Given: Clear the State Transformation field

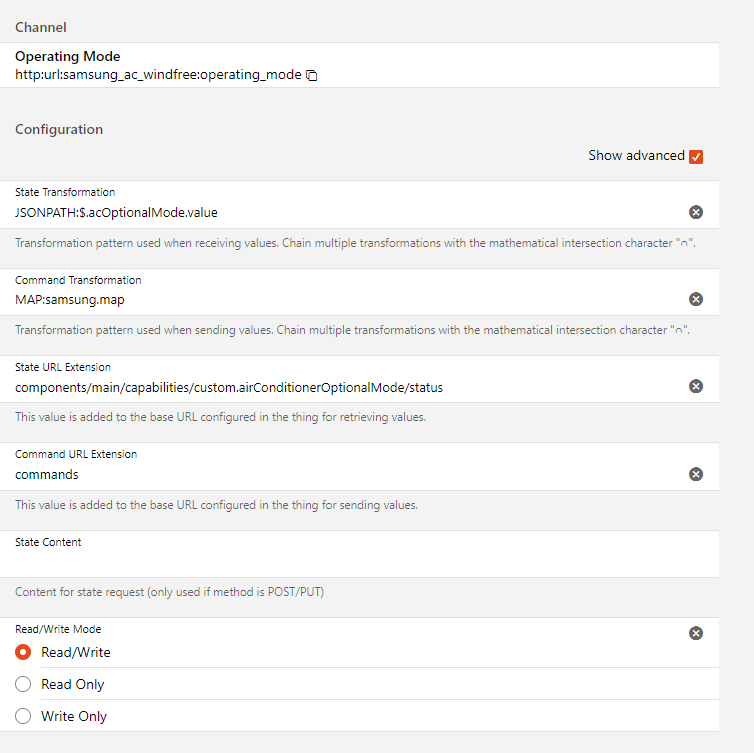Looking at the screenshot, I should (696, 212).
